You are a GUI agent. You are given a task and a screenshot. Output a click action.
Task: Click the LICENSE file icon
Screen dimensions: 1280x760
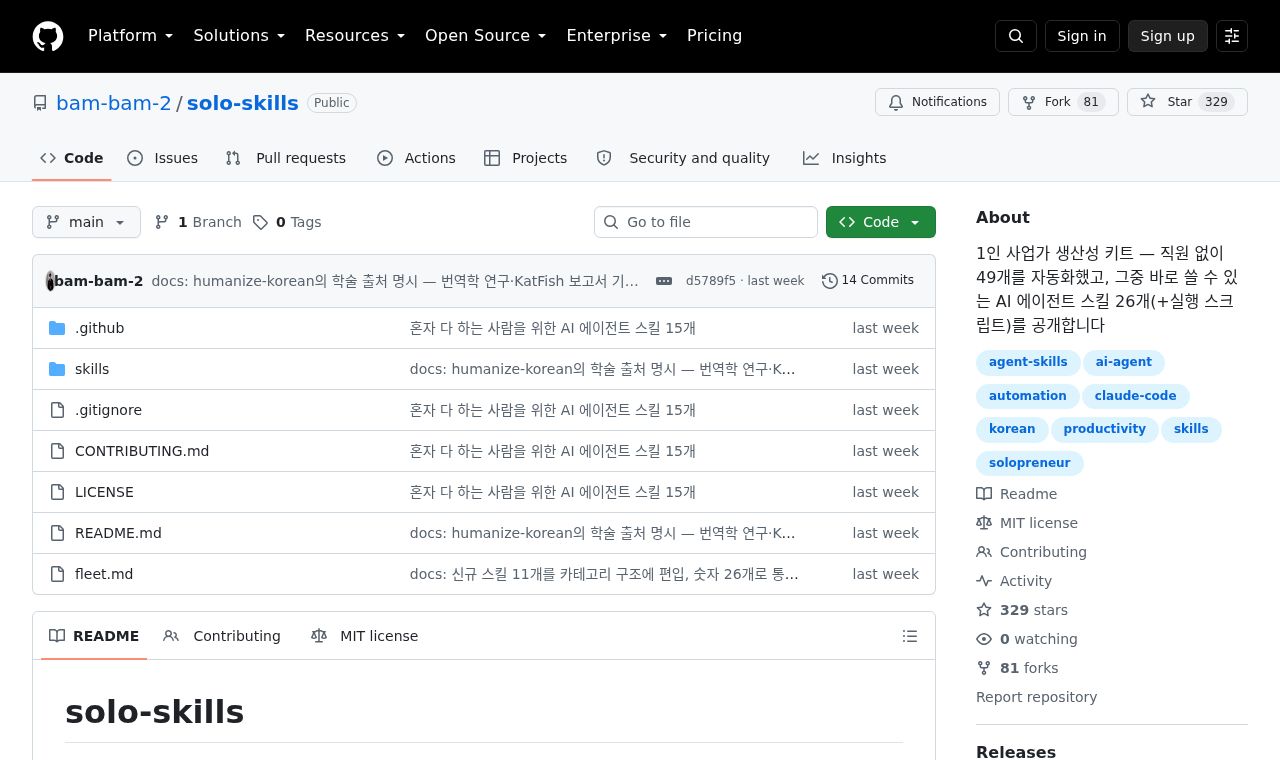click(x=57, y=492)
